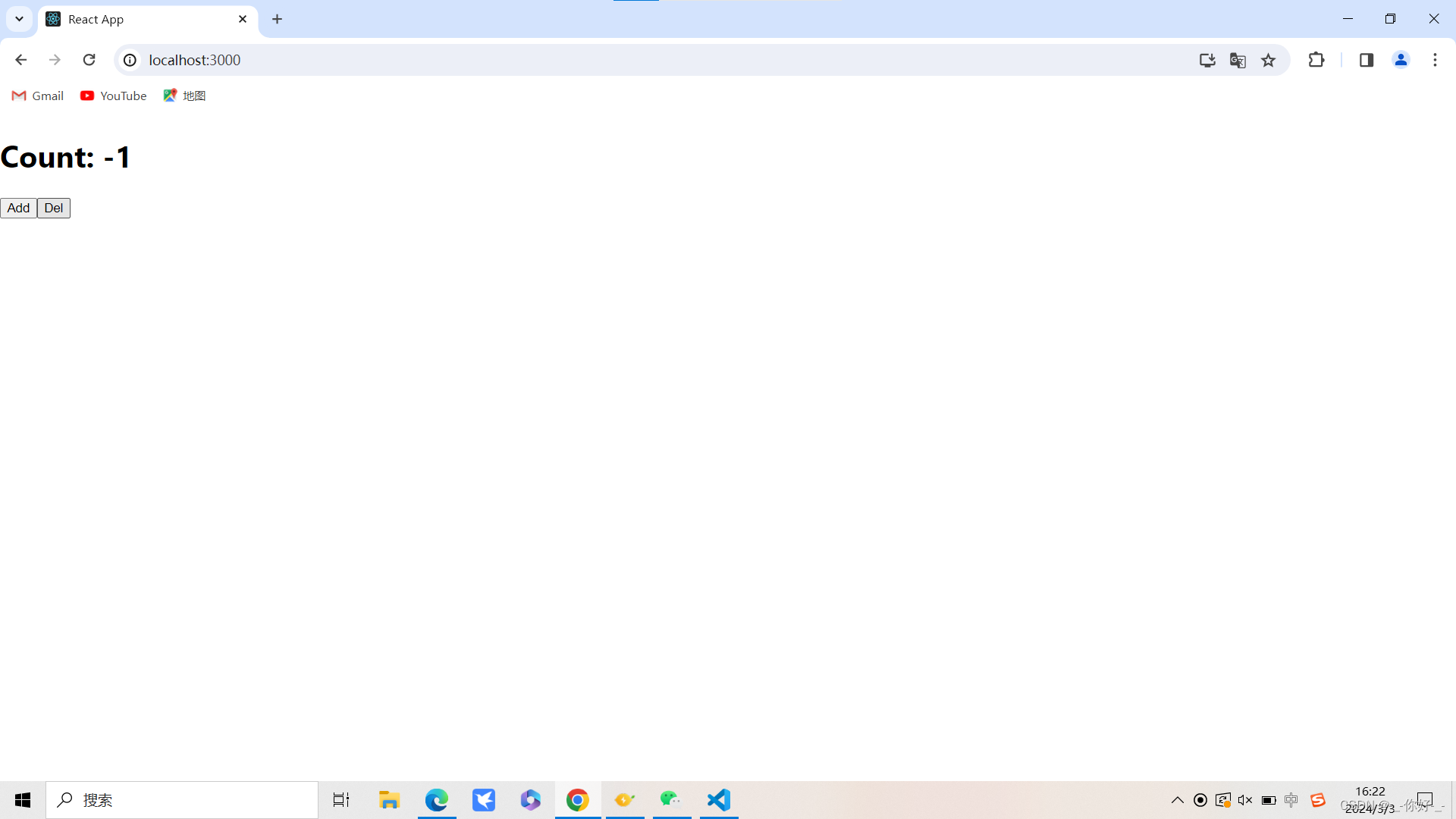Click the split screen browser icon
This screenshot has height=819, width=1456.
coord(1366,60)
